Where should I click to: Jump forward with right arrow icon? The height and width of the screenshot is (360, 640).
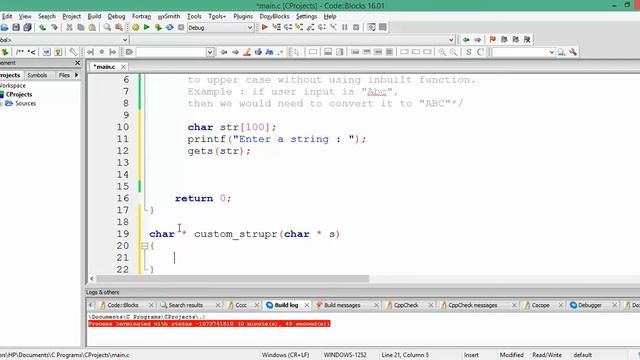click(x=478, y=40)
